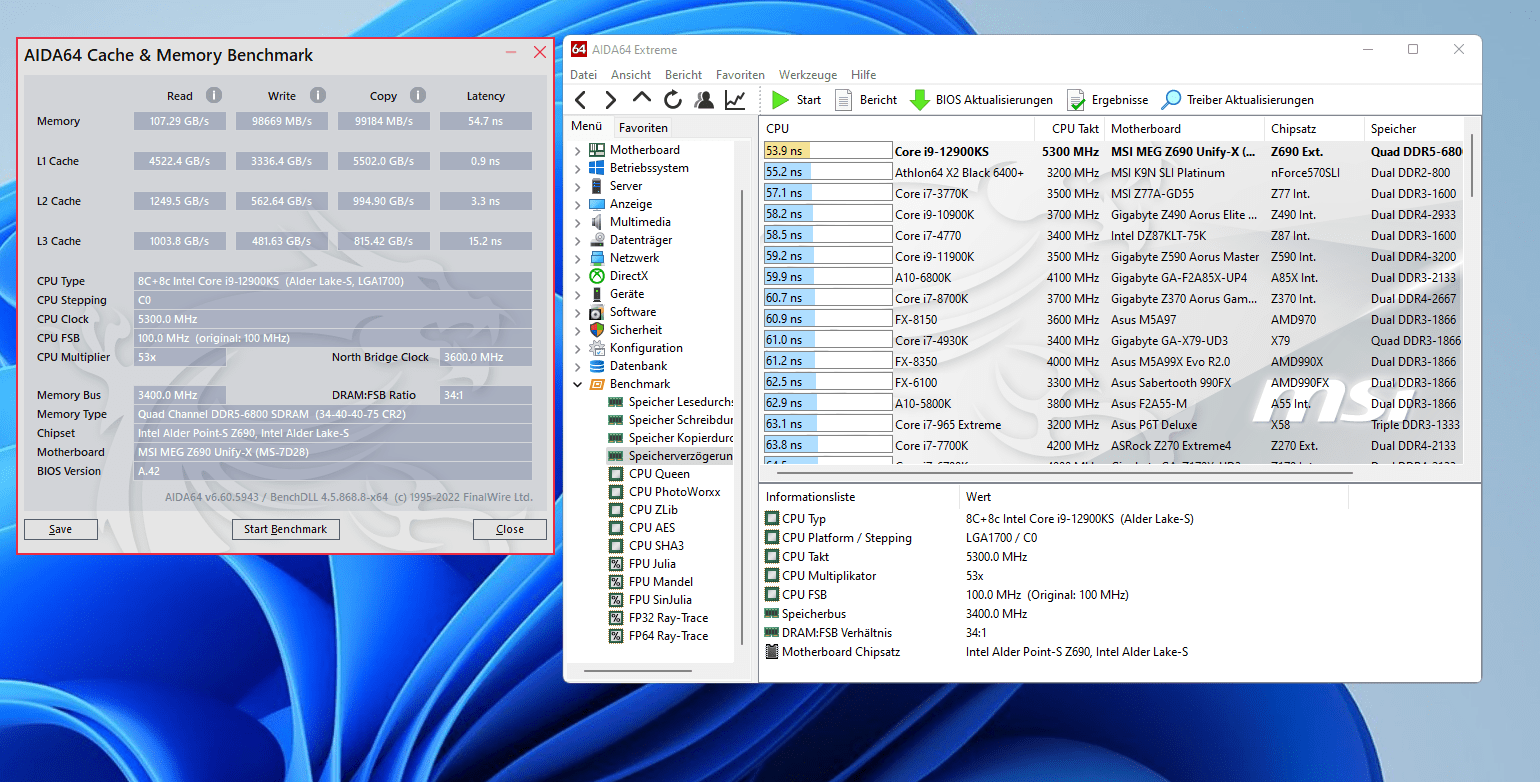
Task: Click the FPU Julia benchmark icon
Action: [617, 564]
